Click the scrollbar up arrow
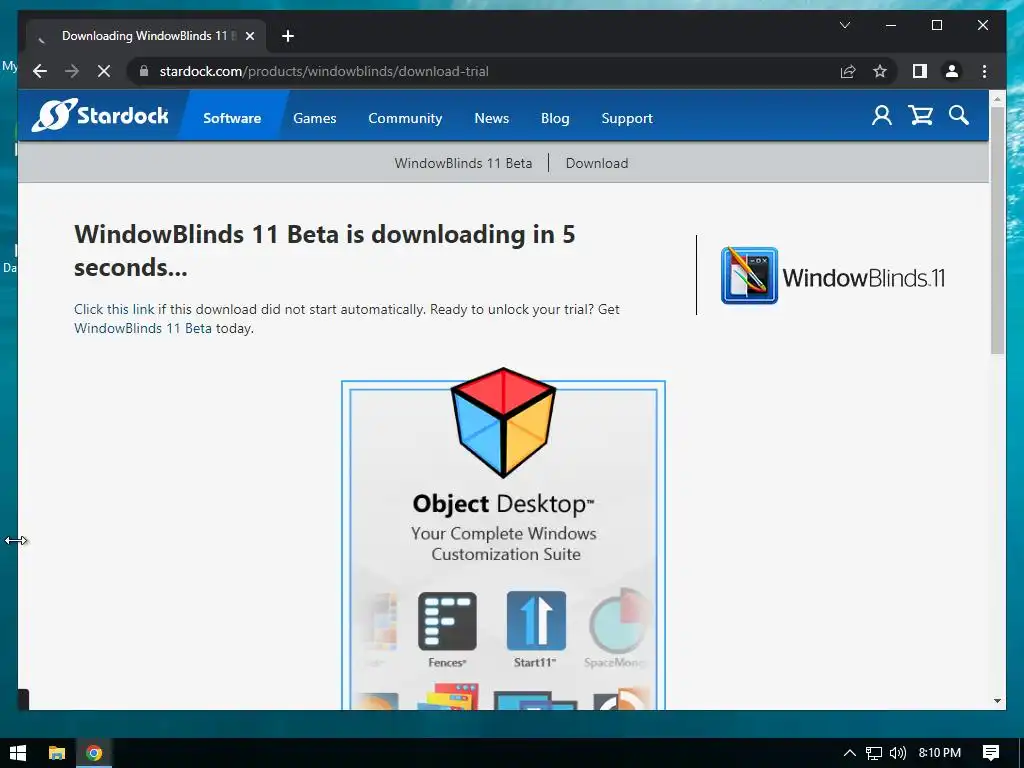 click(x=997, y=99)
